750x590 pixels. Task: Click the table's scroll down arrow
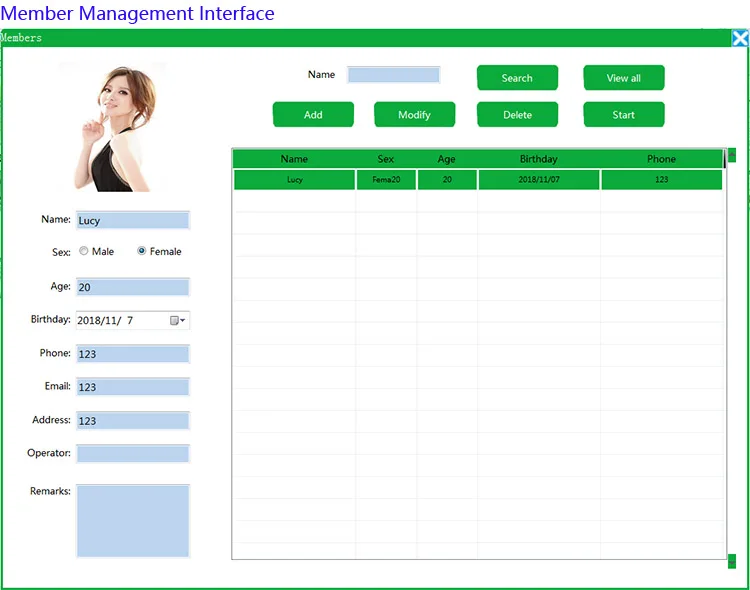[732, 561]
